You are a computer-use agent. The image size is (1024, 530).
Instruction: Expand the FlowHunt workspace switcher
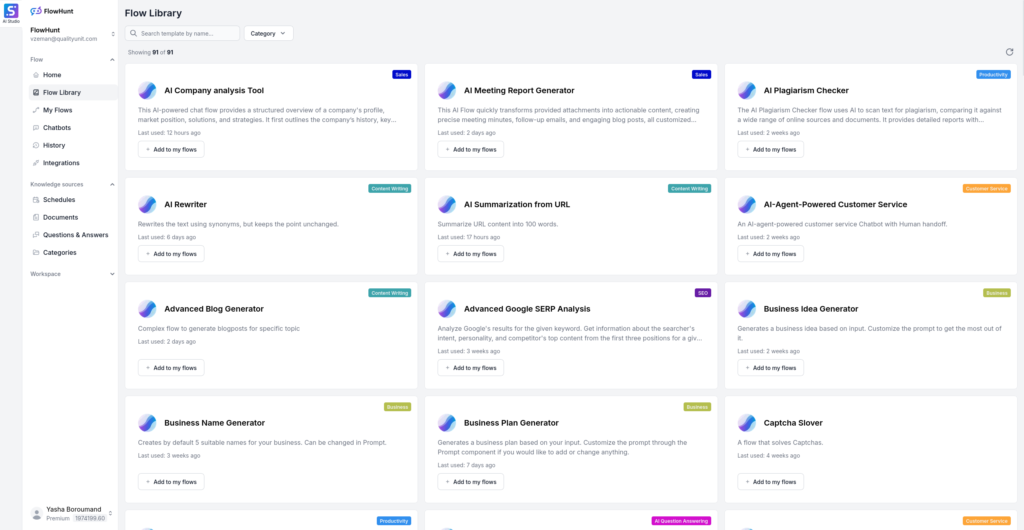112,34
